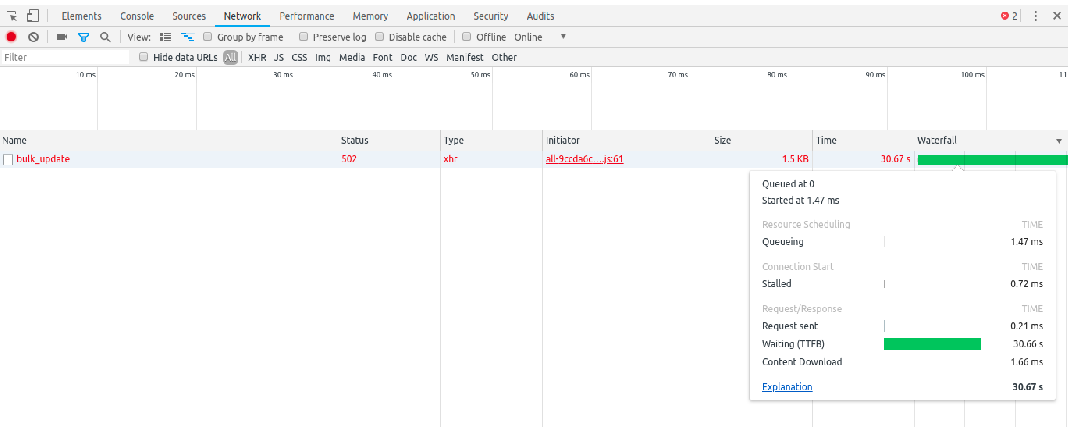The height and width of the screenshot is (427, 1068).
Task: Open the all-9...js:61 initiator link
Action: point(584,159)
